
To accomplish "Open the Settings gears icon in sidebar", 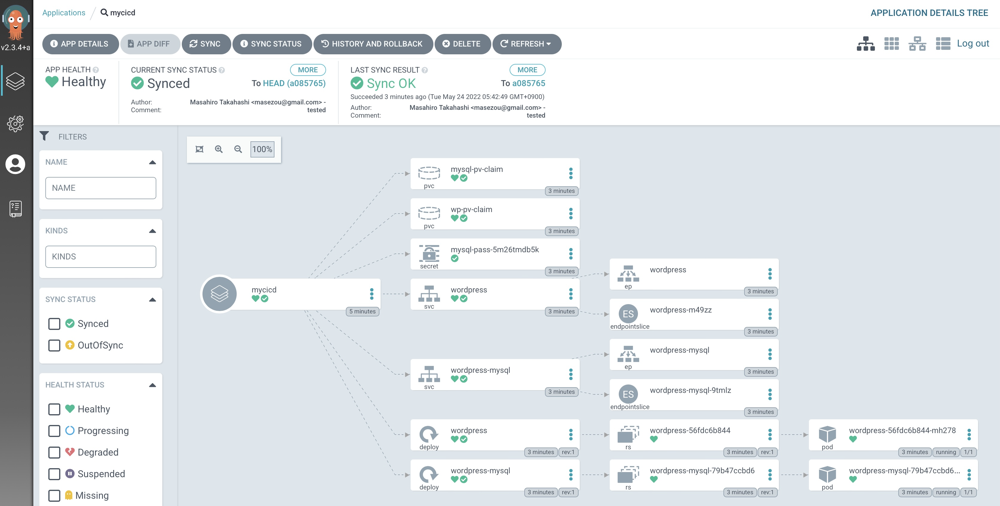I will tap(15, 123).
